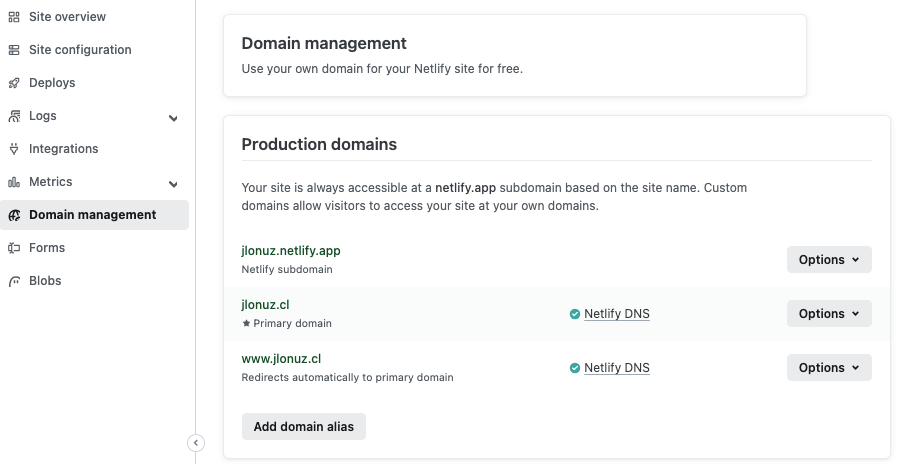Open Options dropdown for jlonuz.cl primary domain
Screen dimensions: 901x464
point(829,314)
